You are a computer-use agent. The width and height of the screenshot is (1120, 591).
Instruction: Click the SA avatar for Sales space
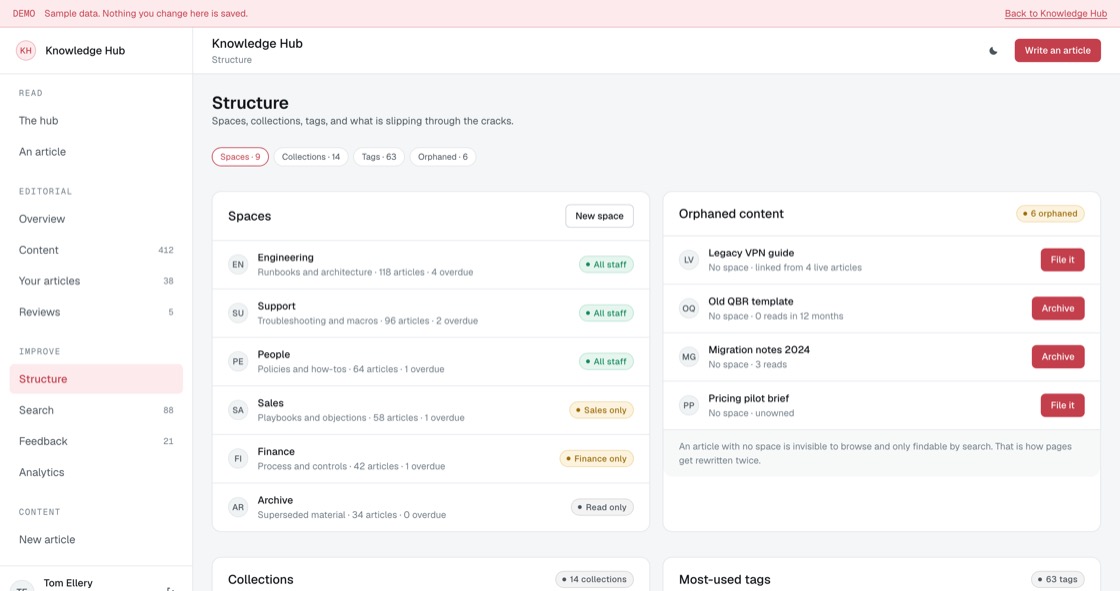[x=238, y=410]
